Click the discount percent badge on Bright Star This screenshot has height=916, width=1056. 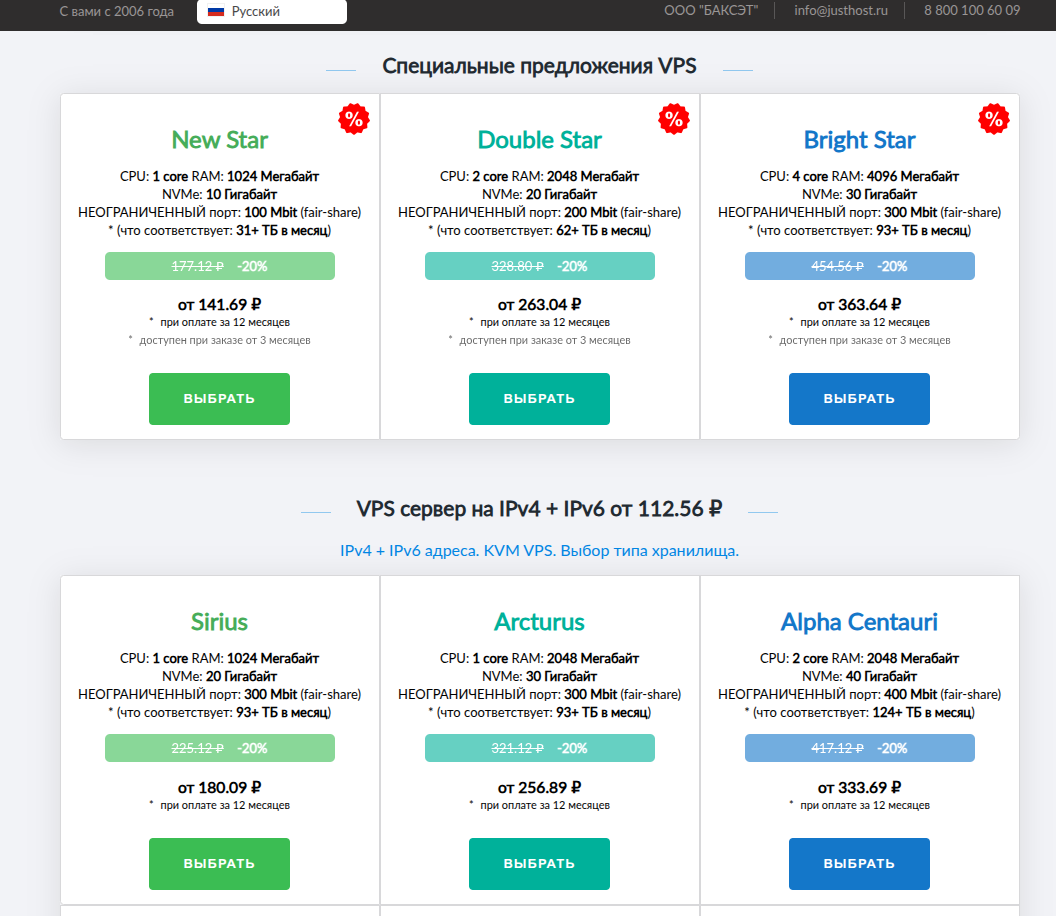click(x=993, y=119)
